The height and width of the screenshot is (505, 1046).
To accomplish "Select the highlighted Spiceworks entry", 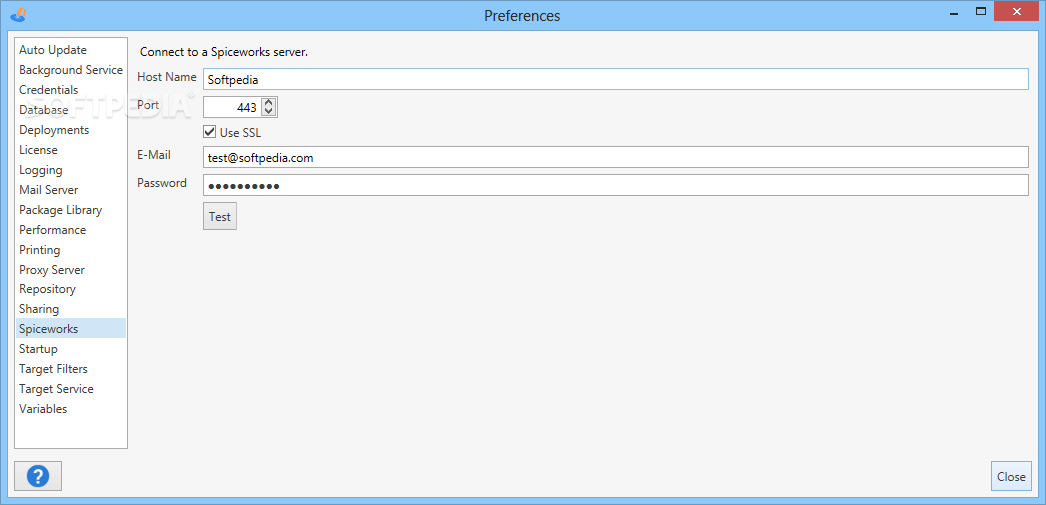I will point(71,329).
